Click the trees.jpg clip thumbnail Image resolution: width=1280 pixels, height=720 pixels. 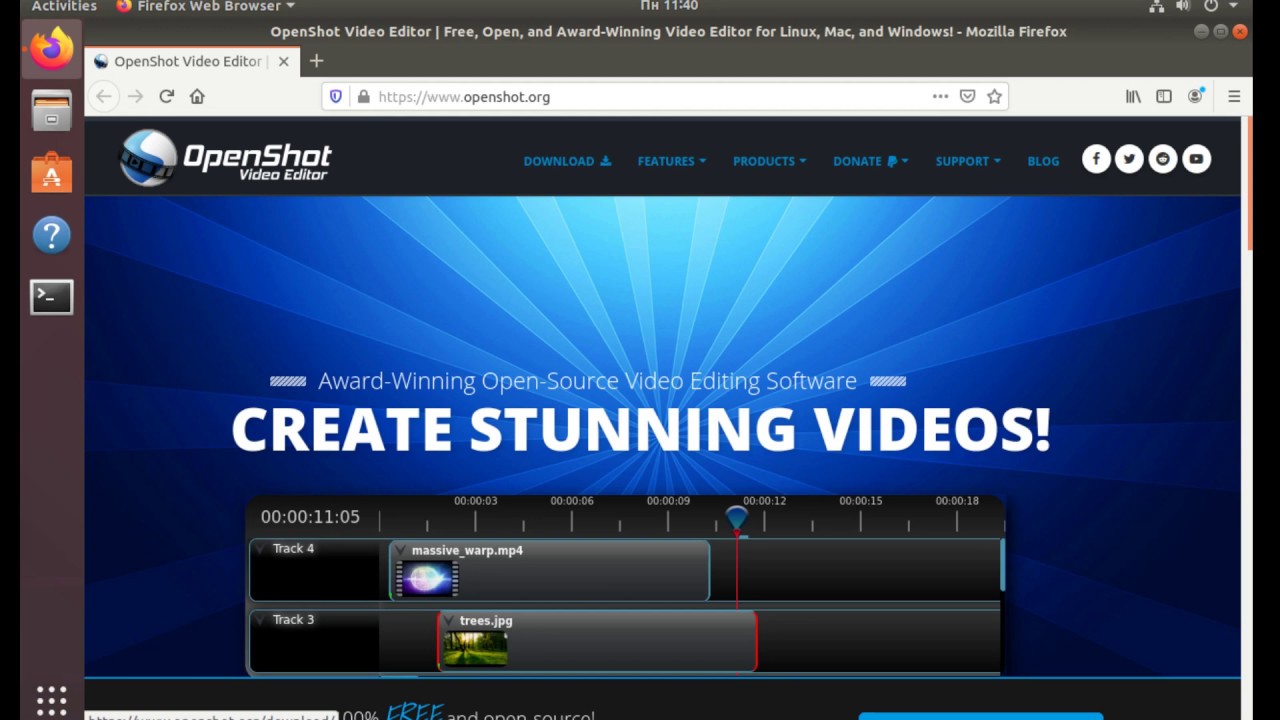pyautogui.click(x=476, y=648)
